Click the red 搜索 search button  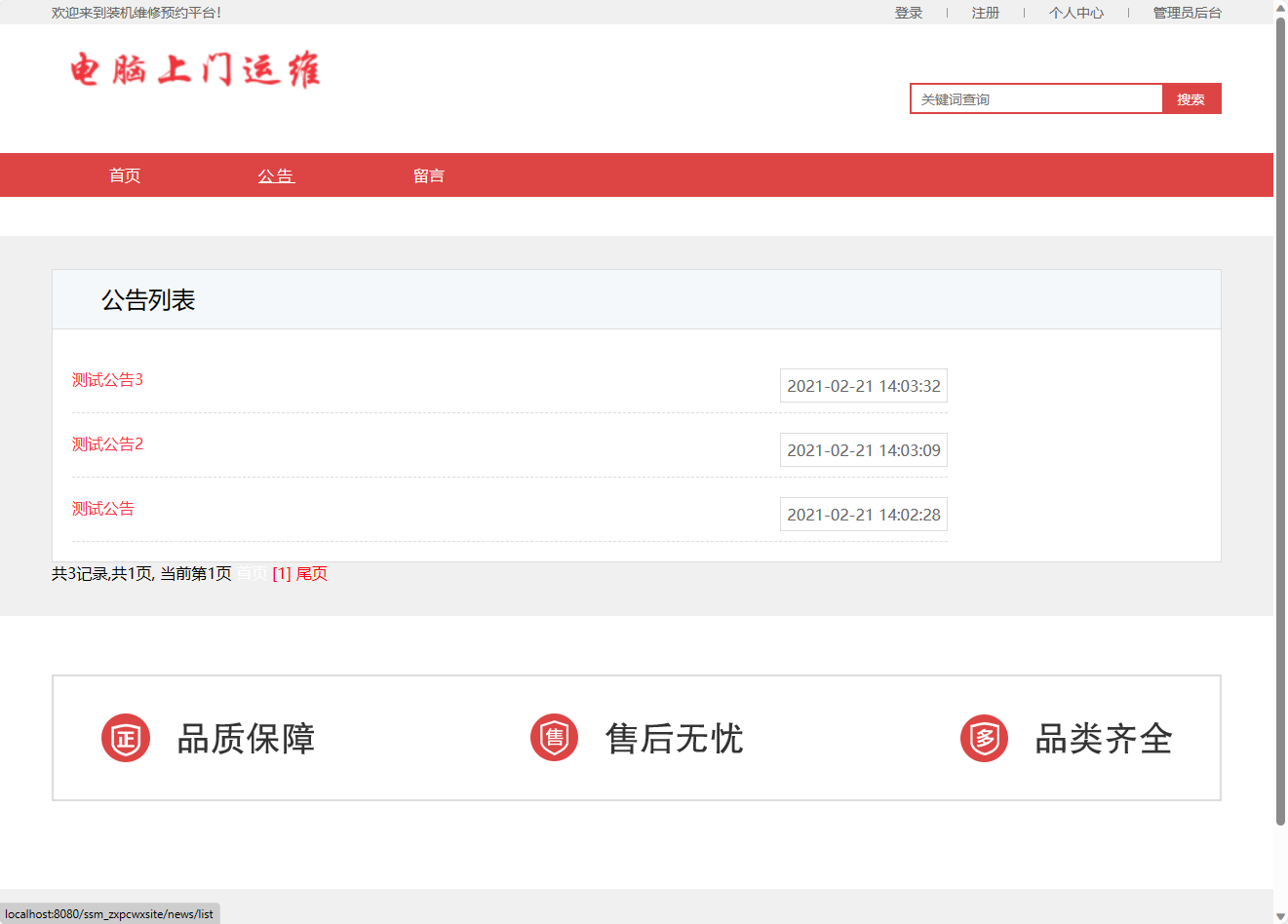click(1190, 97)
